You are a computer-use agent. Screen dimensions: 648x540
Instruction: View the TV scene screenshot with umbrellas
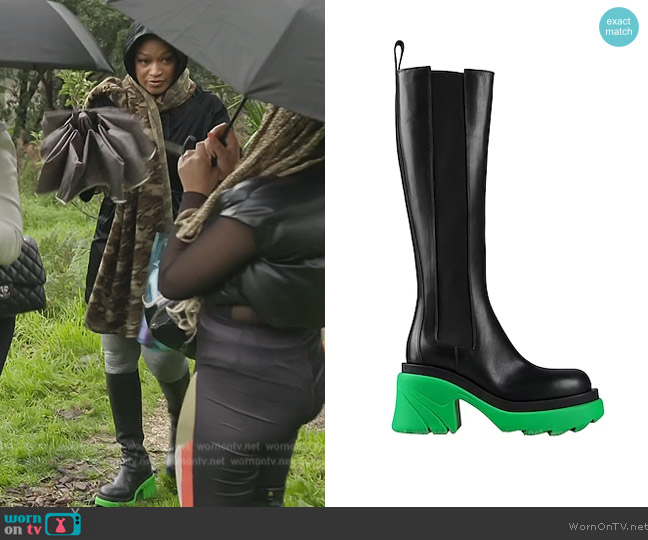[x=162, y=253]
